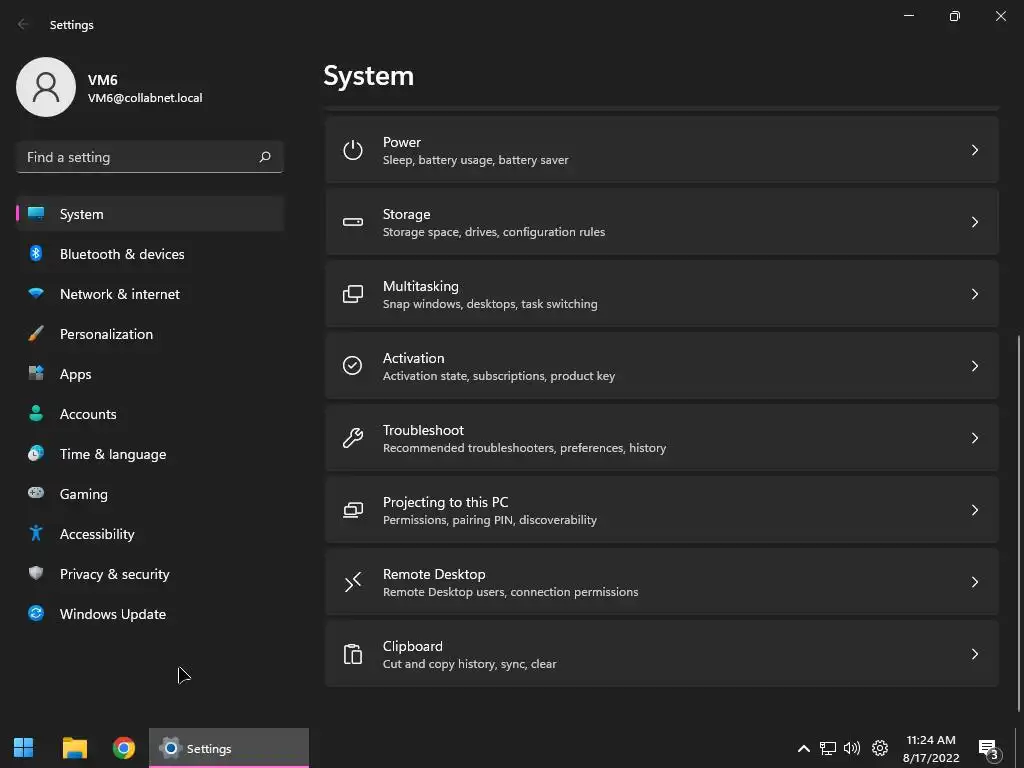Click the Activation checkmark icon
This screenshot has width=1024, height=768.
pos(353,366)
